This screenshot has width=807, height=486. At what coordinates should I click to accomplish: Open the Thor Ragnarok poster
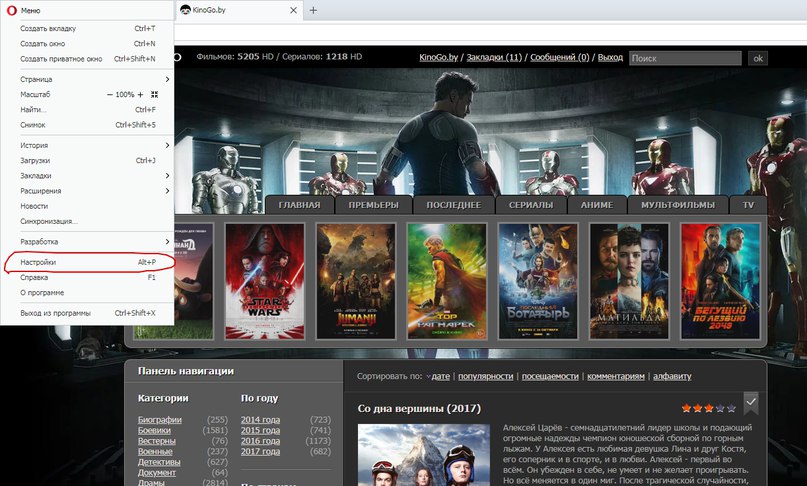(x=447, y=281)
